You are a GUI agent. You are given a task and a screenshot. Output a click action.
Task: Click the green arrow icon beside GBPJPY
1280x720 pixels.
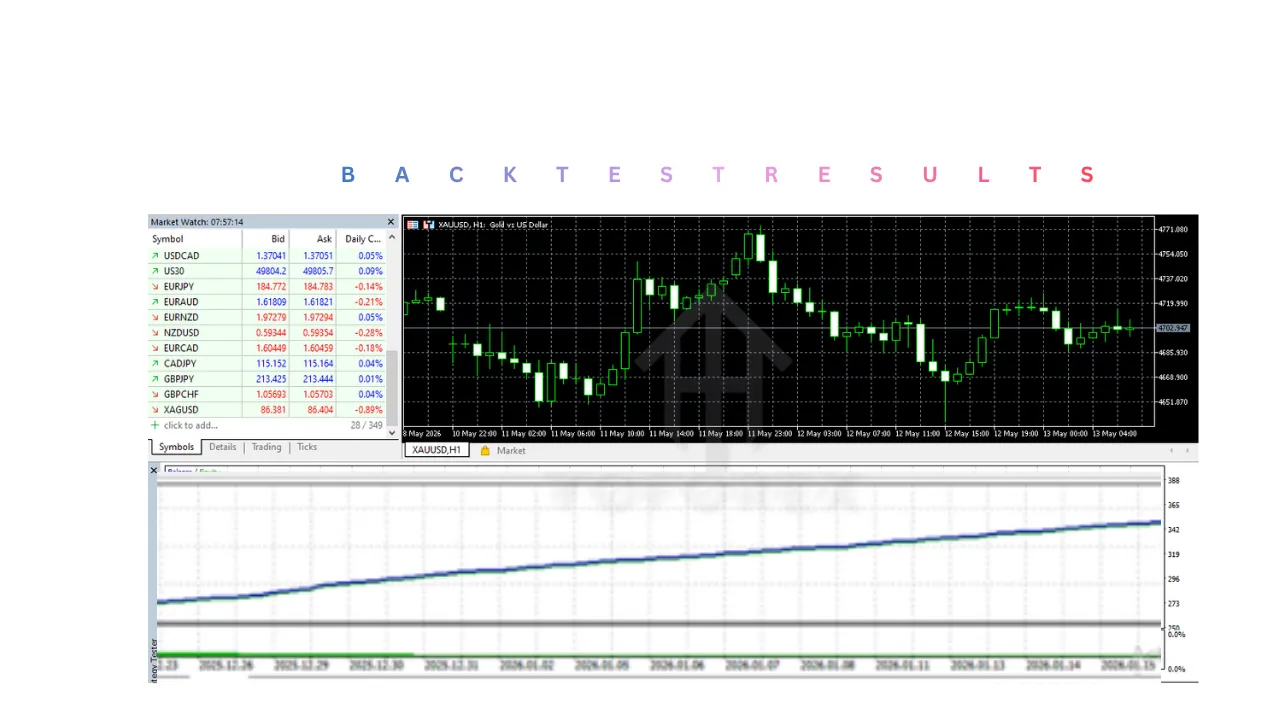click(155, 379)
